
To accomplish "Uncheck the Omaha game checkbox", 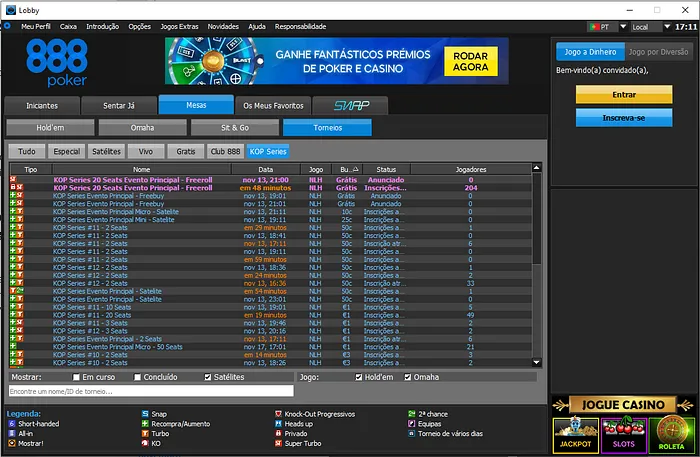I will point(408,378).
